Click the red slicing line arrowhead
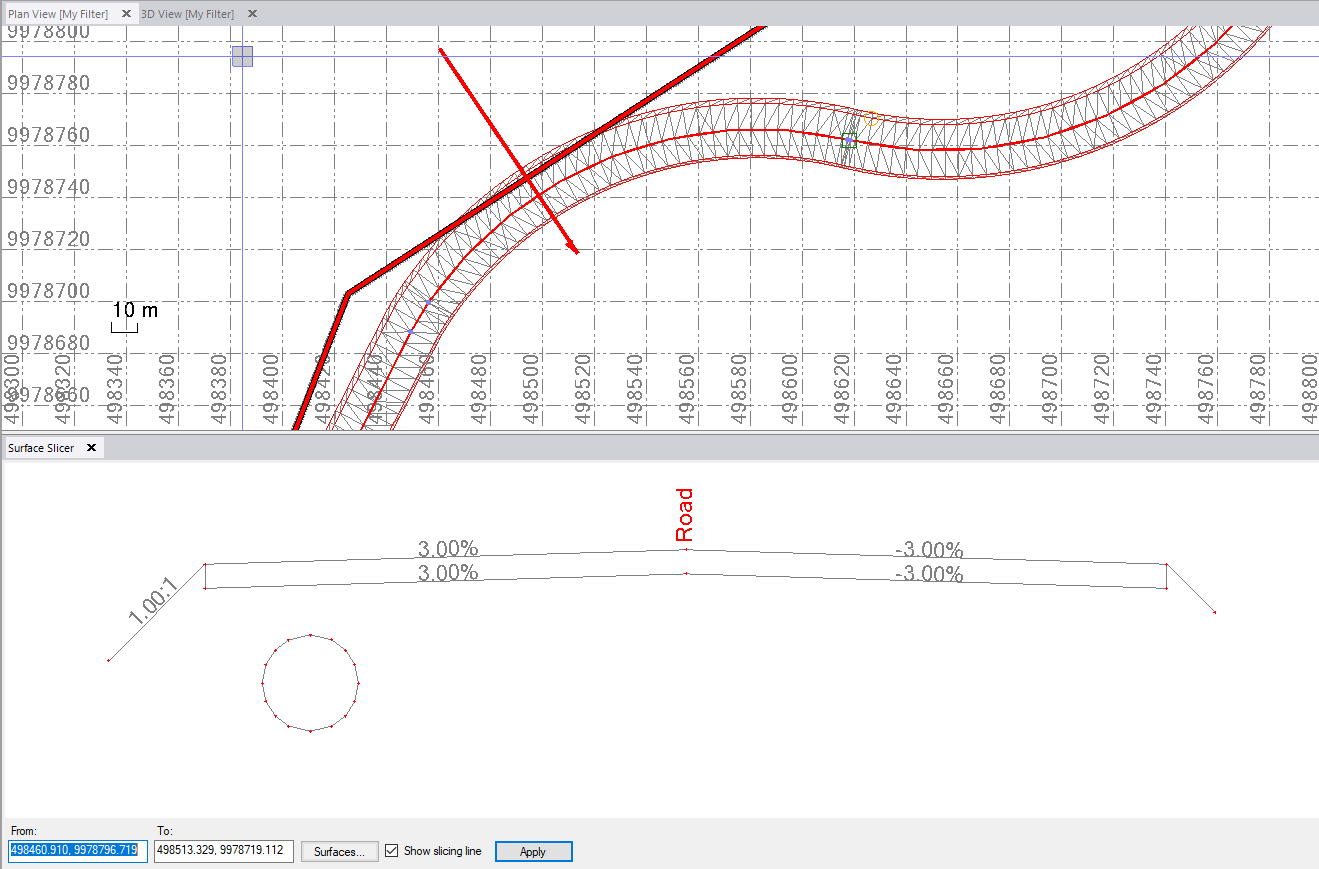 [574, 249]
